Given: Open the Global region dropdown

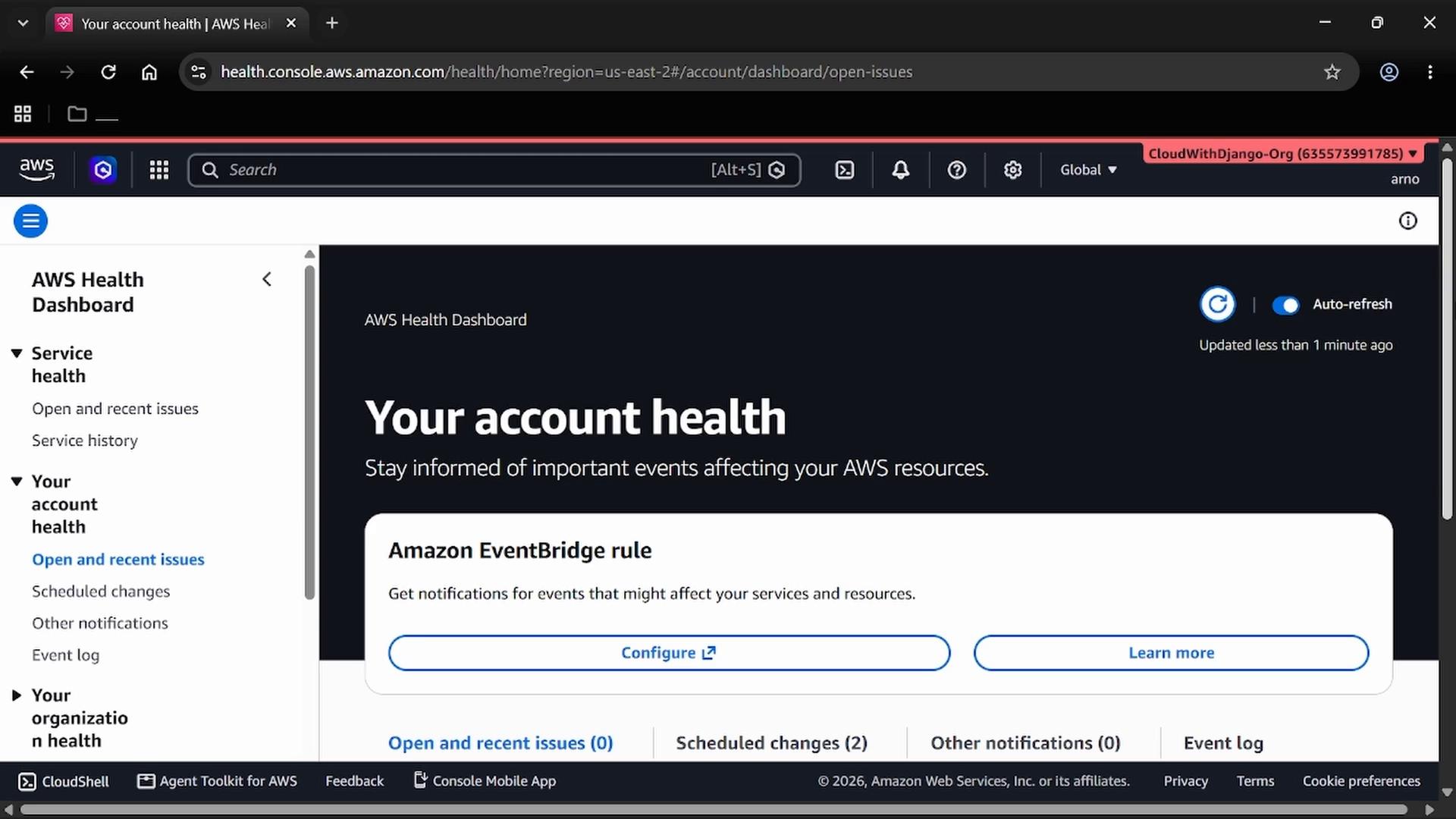Looking at the screenshot, I should coord(1088,170).
